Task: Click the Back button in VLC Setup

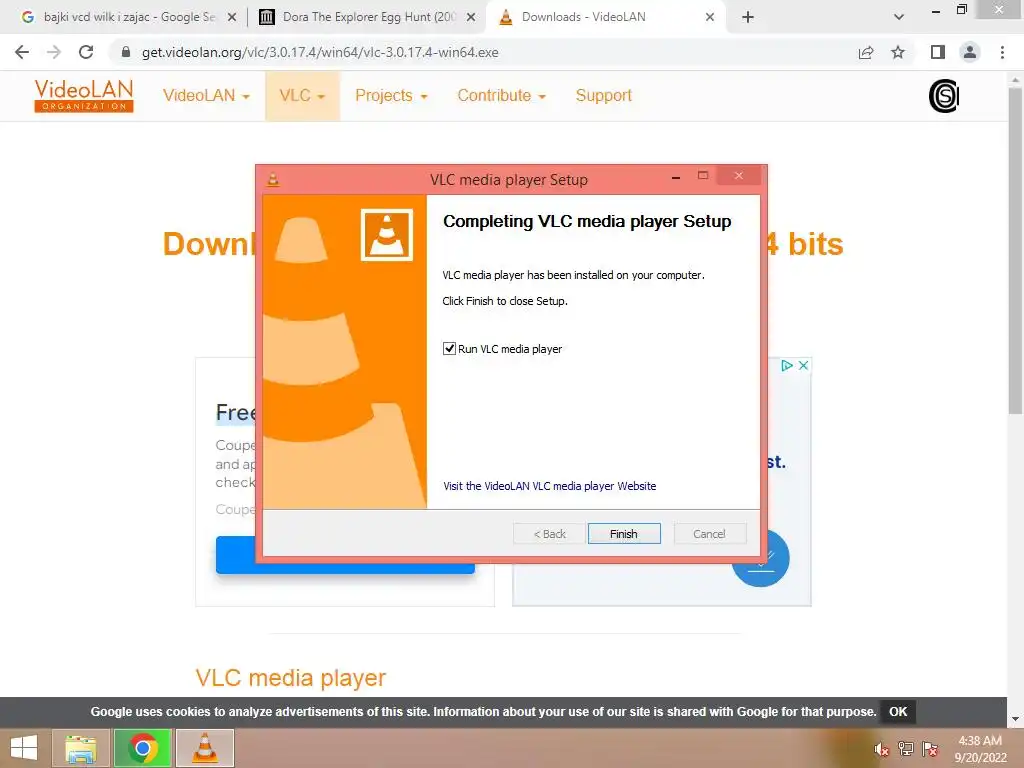Action: point(549,534)
